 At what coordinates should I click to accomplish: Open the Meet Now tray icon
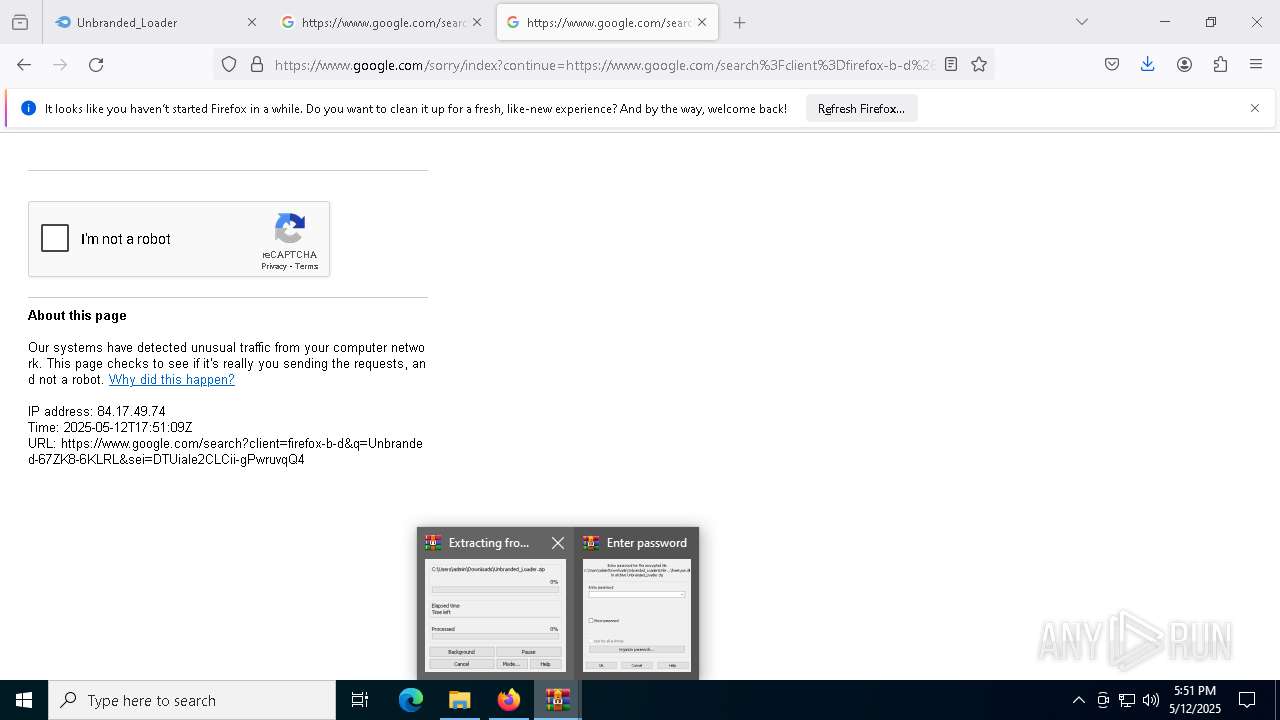1103,700
